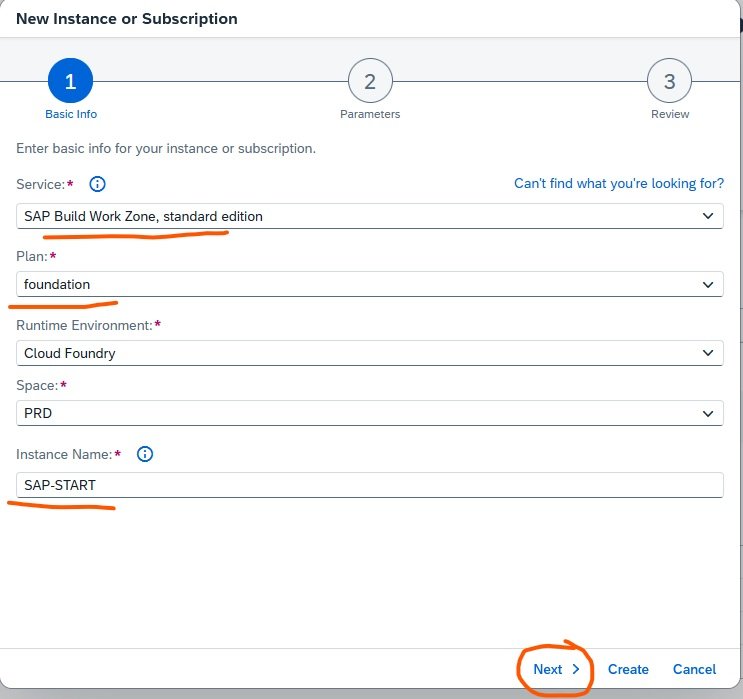Jump to step 3 circle in wizard
The image size is (743, 699).
coord(669,82)
